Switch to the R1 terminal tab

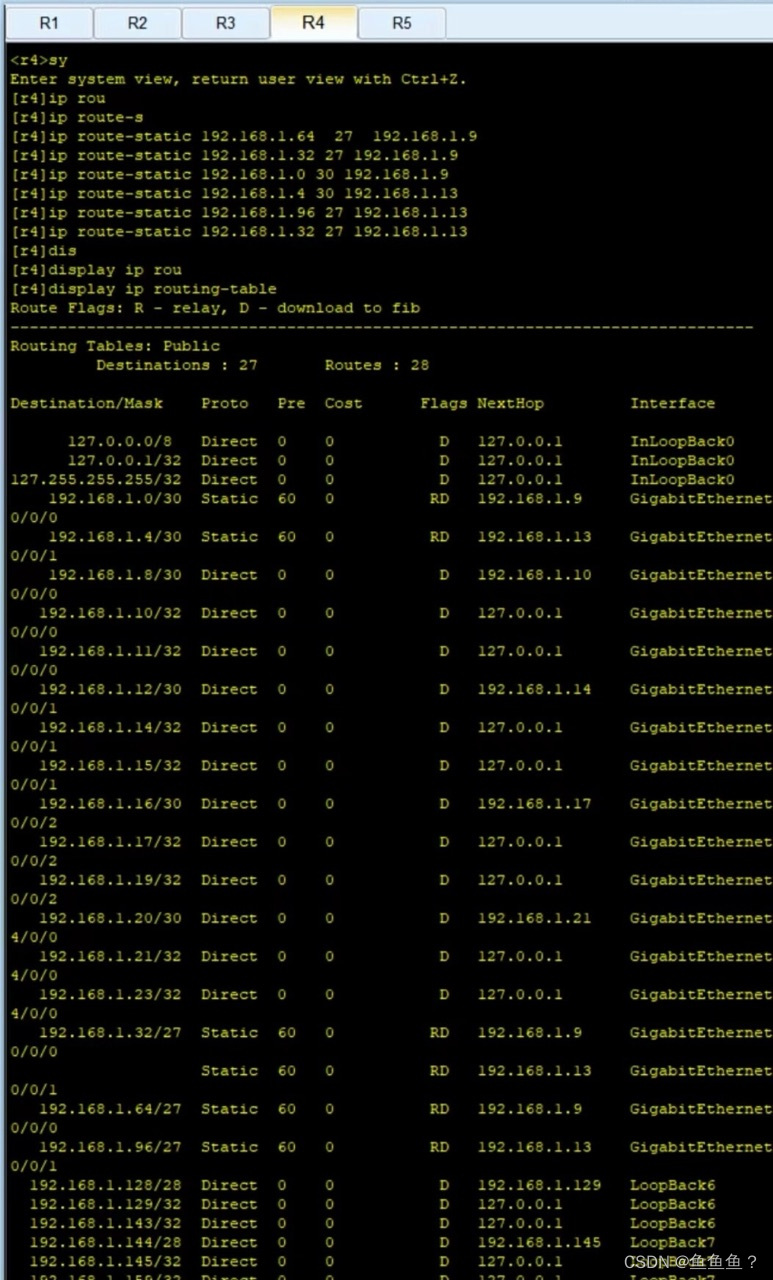[x=49, y=23]
